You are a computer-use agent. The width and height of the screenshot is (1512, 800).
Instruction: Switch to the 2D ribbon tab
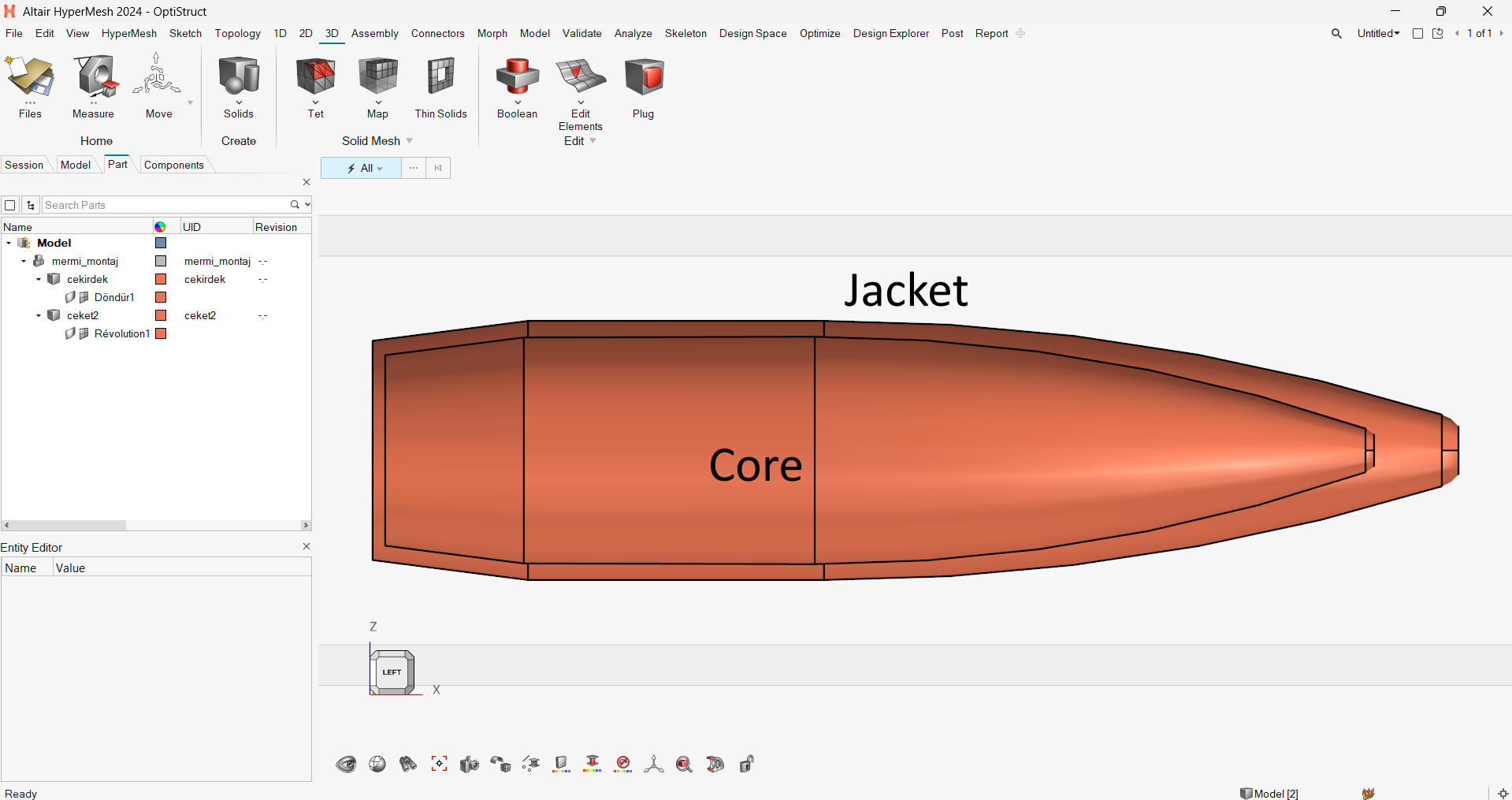coord(306,33)
